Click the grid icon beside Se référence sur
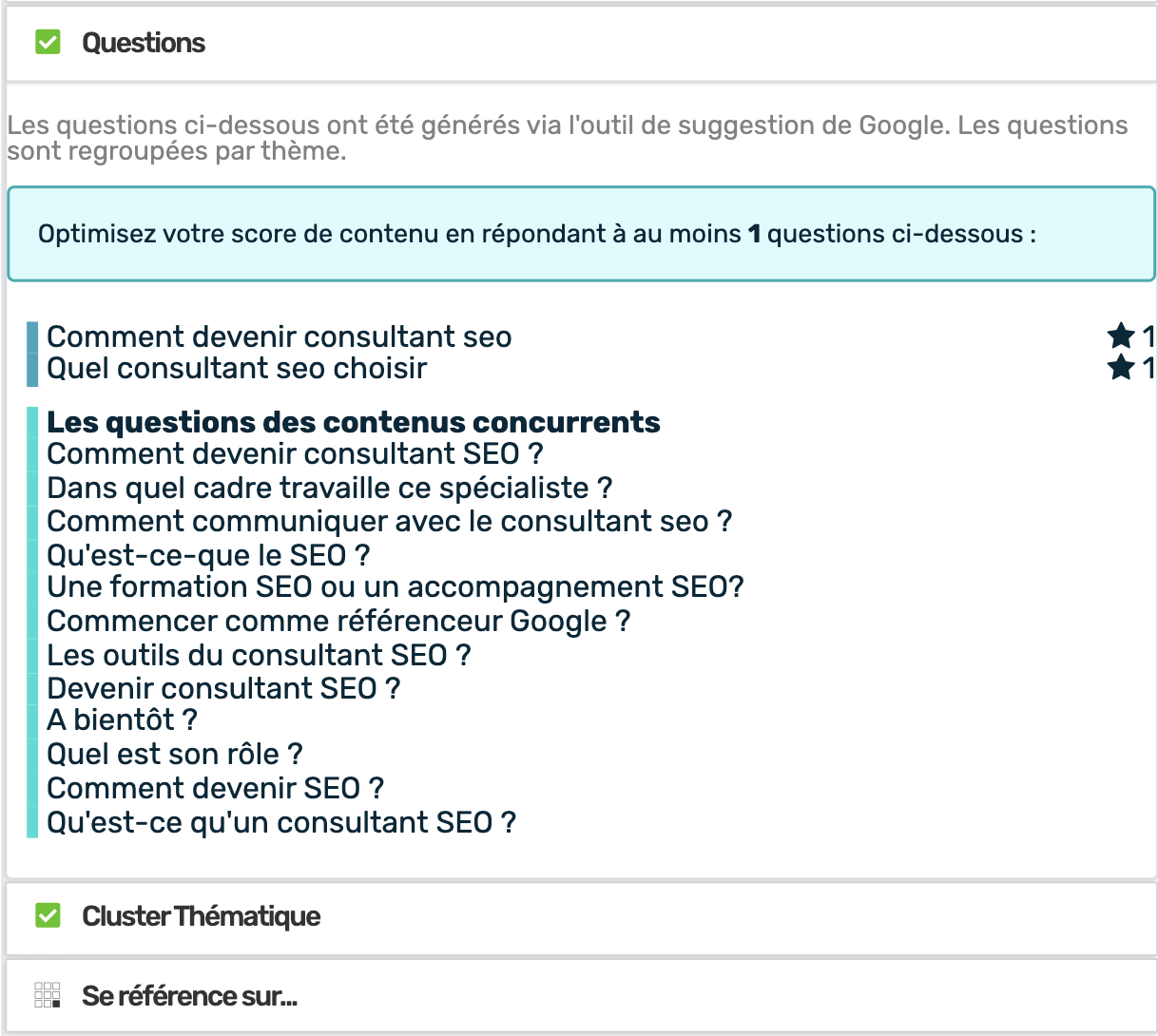The height and width of the screenshot is (1036, 1158). coord(48,995)
